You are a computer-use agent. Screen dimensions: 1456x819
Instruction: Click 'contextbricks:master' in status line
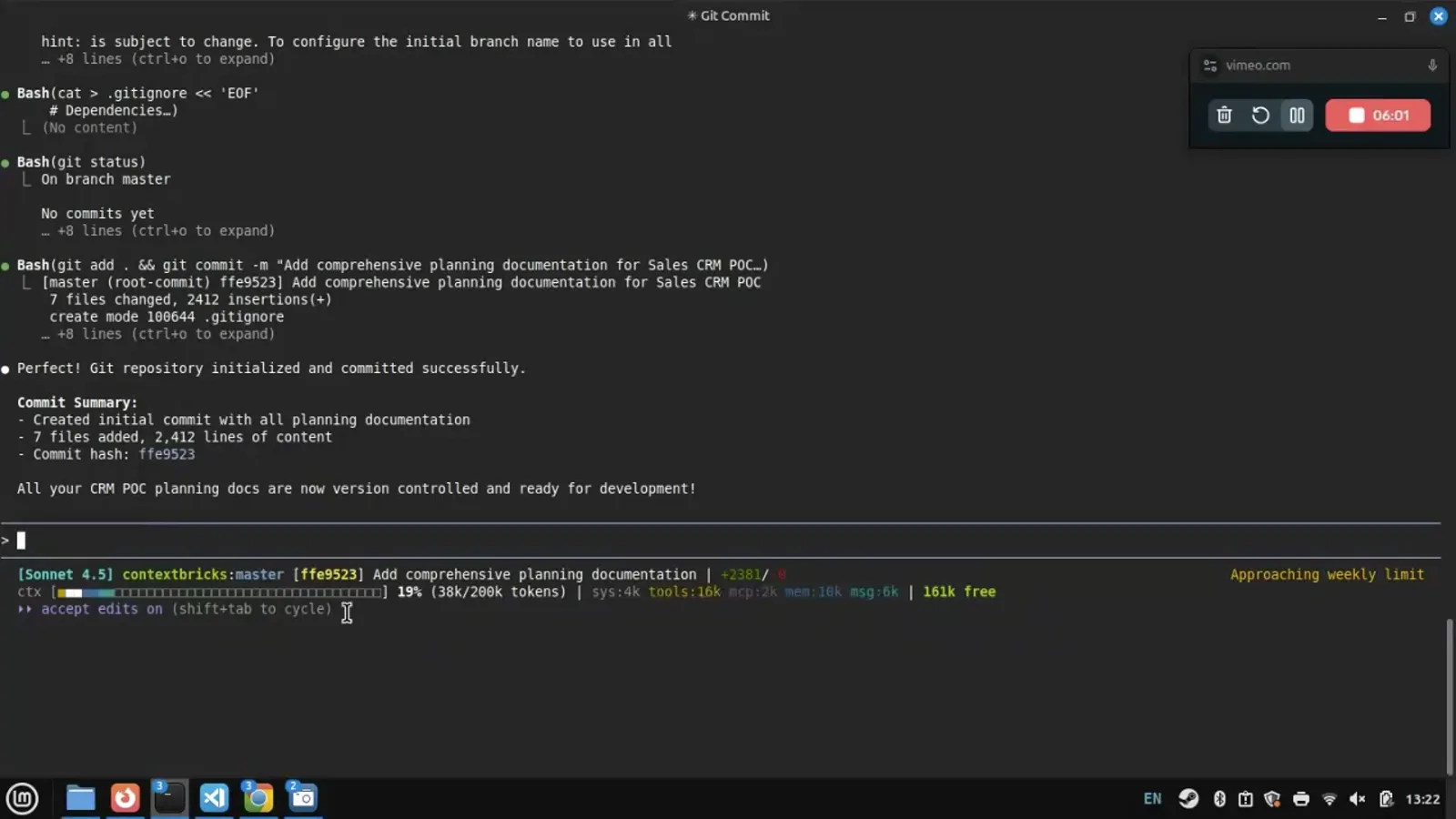(x=203, y=574)
